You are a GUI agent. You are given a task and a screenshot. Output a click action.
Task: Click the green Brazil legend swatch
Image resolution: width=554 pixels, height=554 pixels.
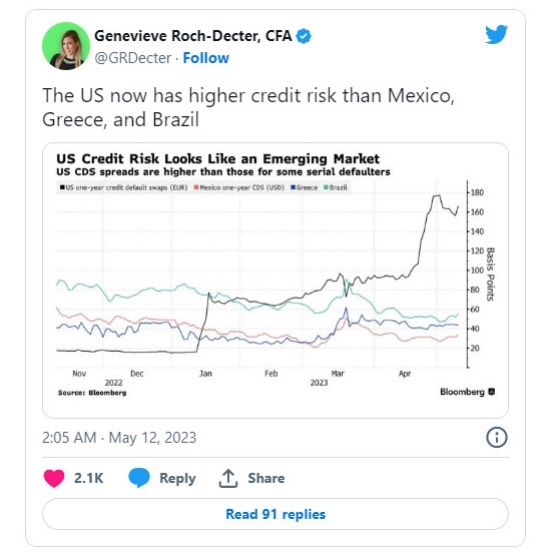pyautogui.click(x=326, y=187)
